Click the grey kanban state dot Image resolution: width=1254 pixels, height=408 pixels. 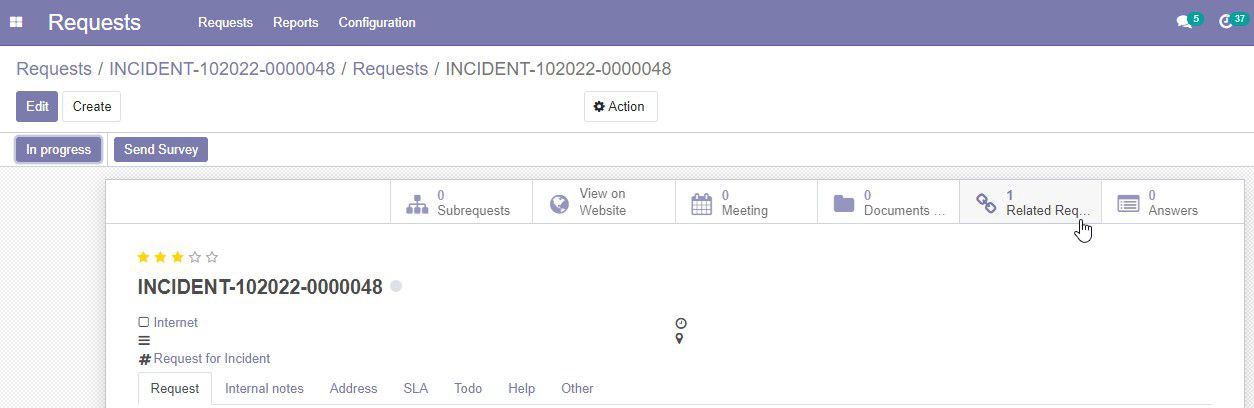point(396,286)
